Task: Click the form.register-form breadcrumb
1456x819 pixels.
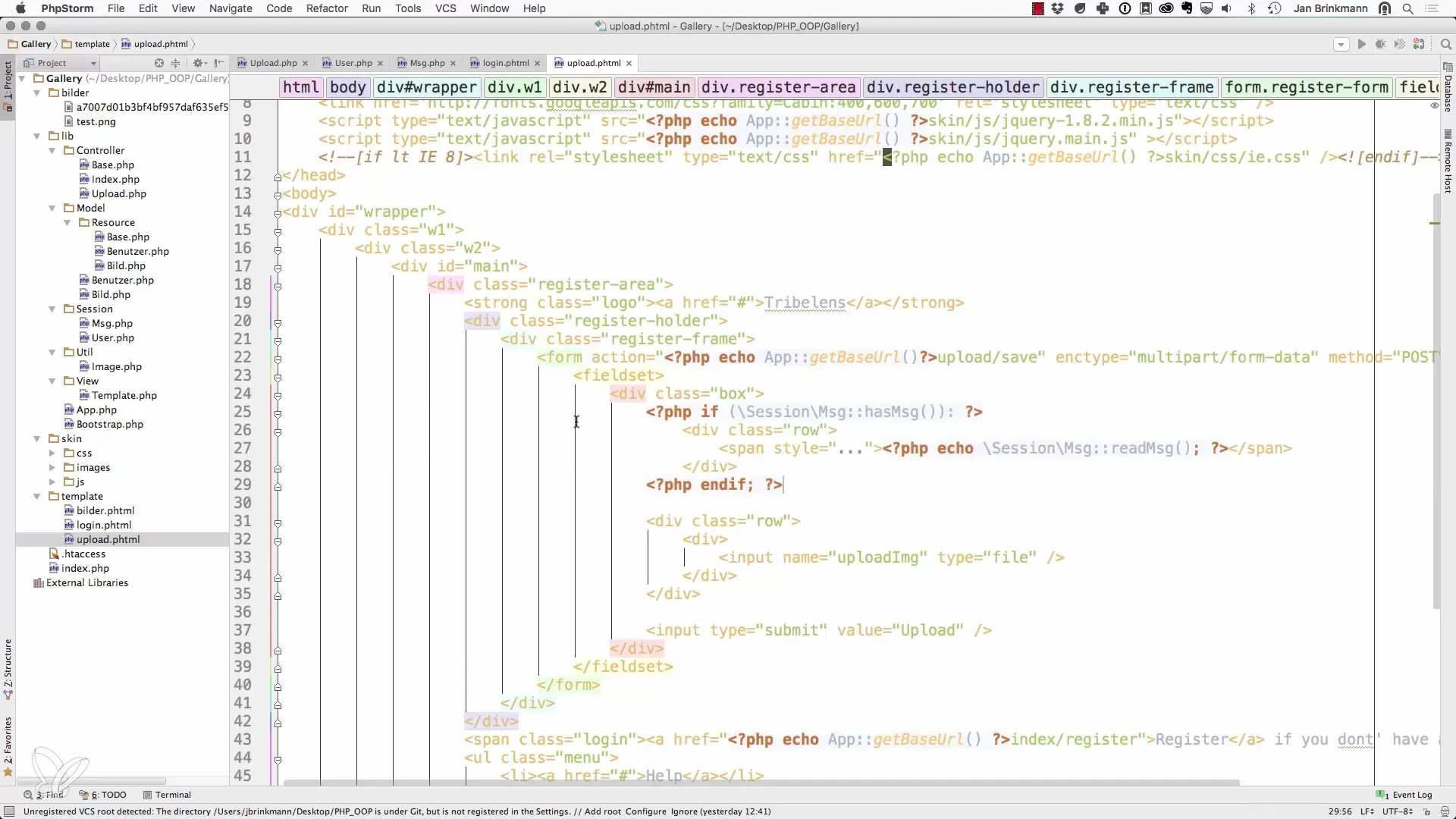Action: [x=1307, y=87]
